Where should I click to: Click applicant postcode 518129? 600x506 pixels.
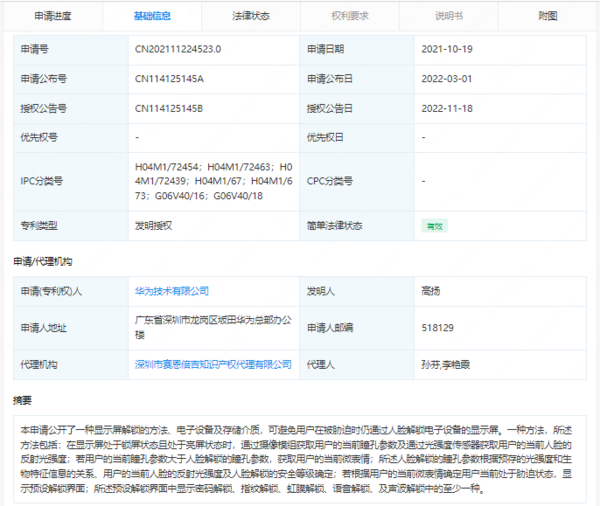point(437,328)
